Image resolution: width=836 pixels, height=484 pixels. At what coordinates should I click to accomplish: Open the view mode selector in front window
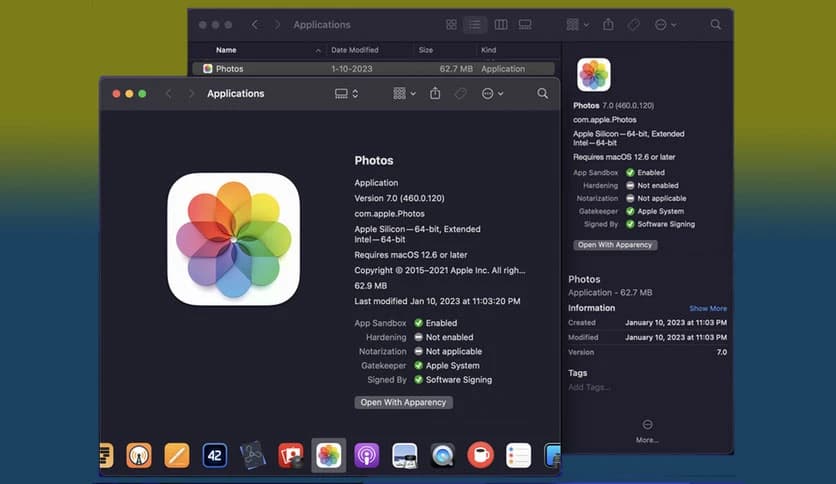tap(346, 93)
